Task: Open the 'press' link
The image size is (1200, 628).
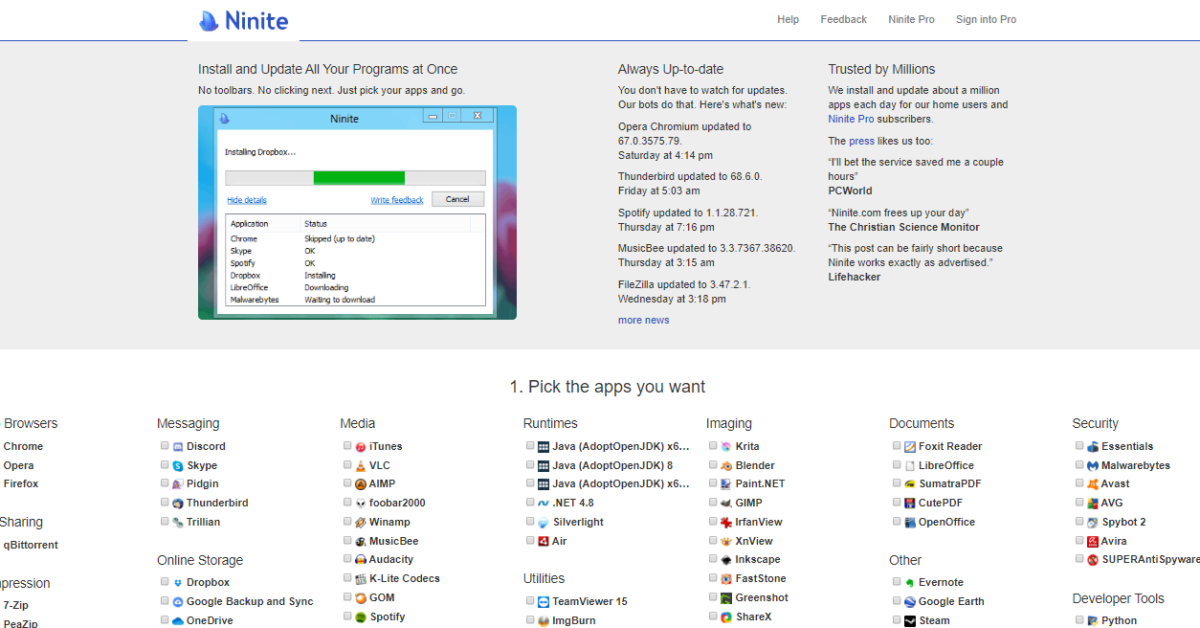Action: [x=861, y=141]
